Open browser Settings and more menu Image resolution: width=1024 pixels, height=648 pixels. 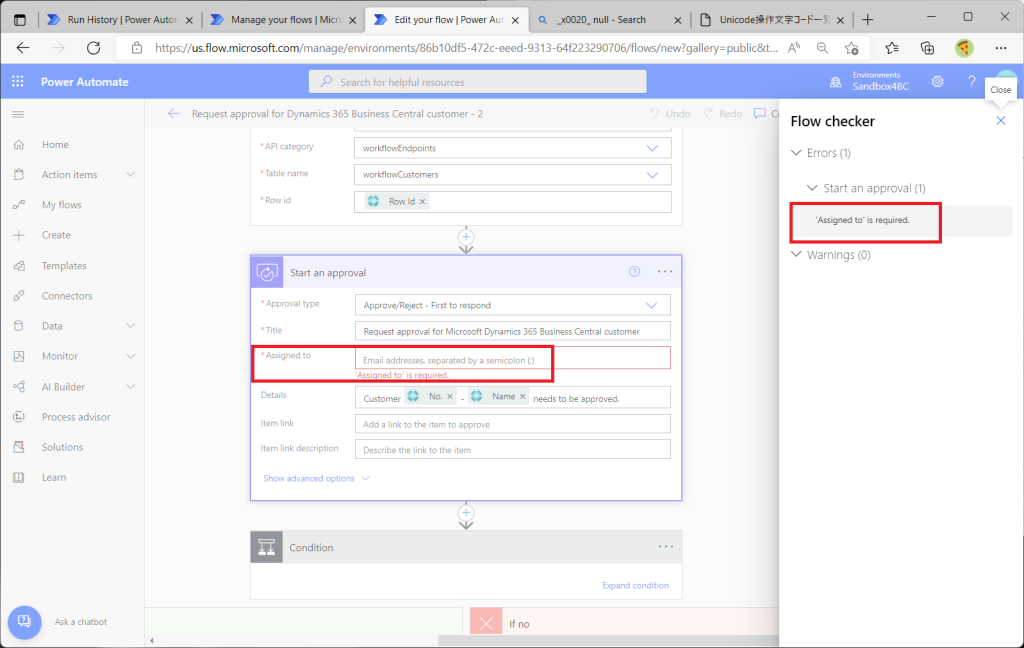coord(1000,48)
